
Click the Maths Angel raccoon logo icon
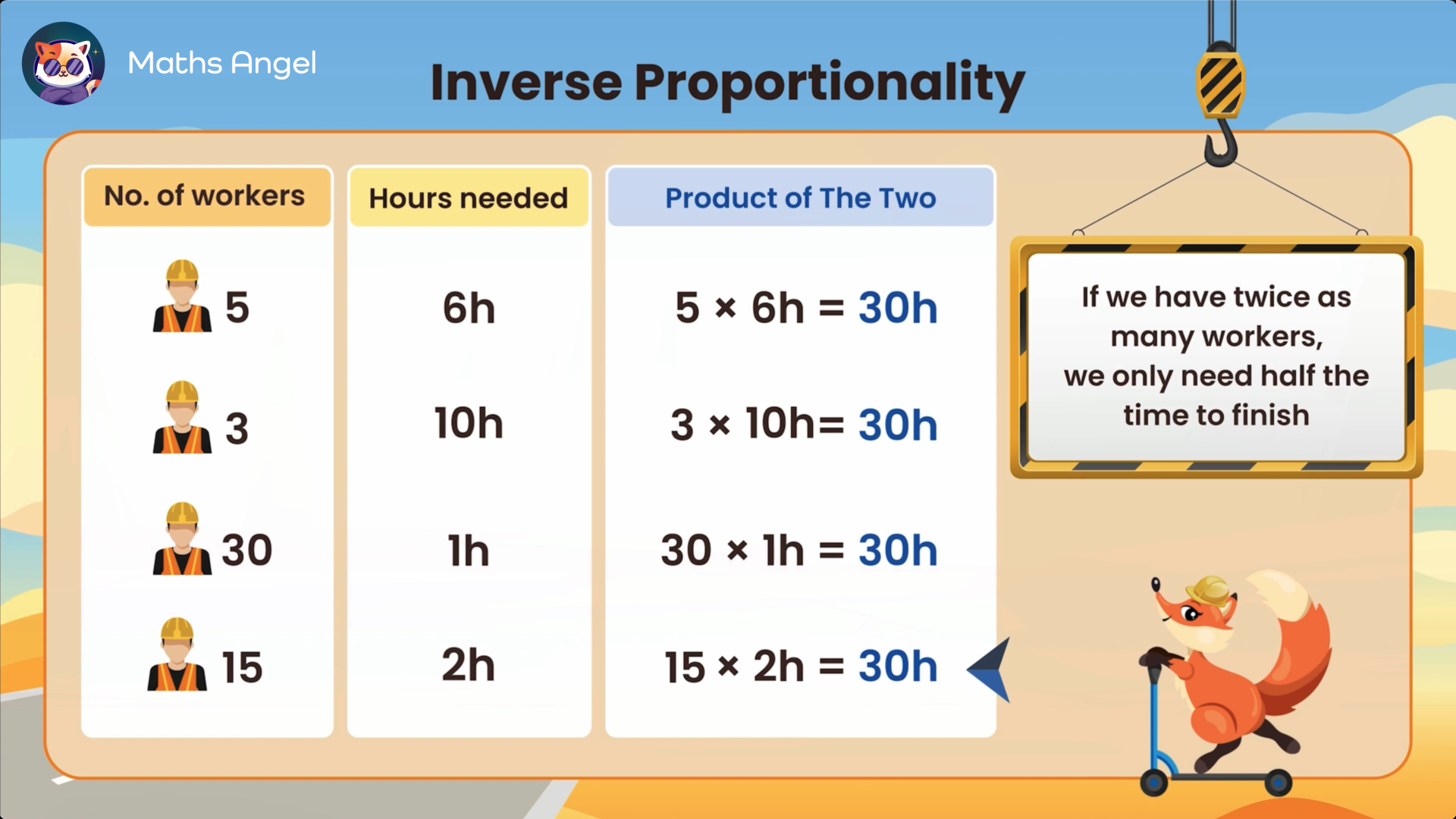(63, 62)
